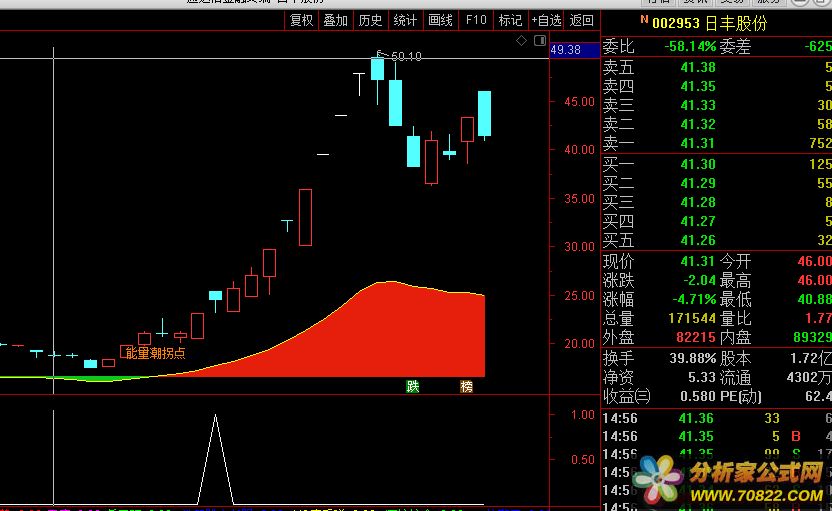Click the red B marker in the trade list
832x511 pixels.
pyautogui.click(x=795, y=436)
